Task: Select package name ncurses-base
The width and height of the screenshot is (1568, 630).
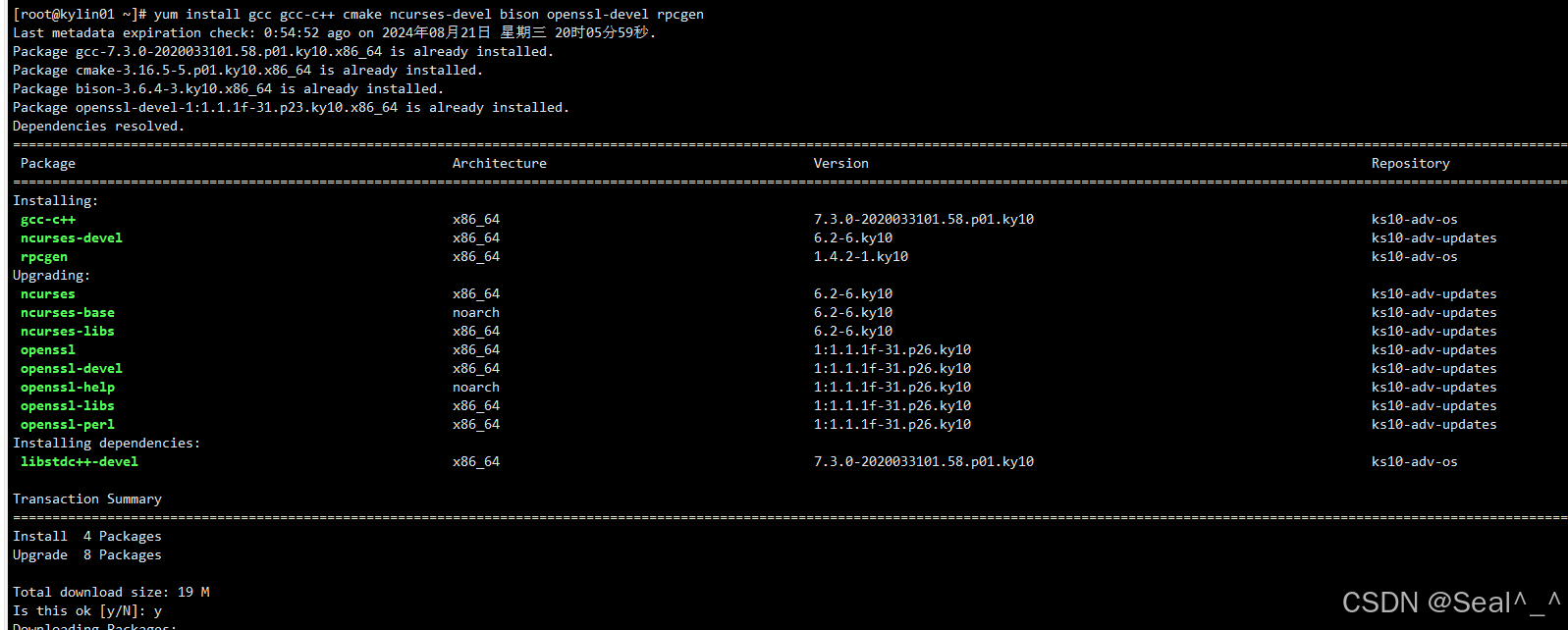Action: tap(68, 313)
